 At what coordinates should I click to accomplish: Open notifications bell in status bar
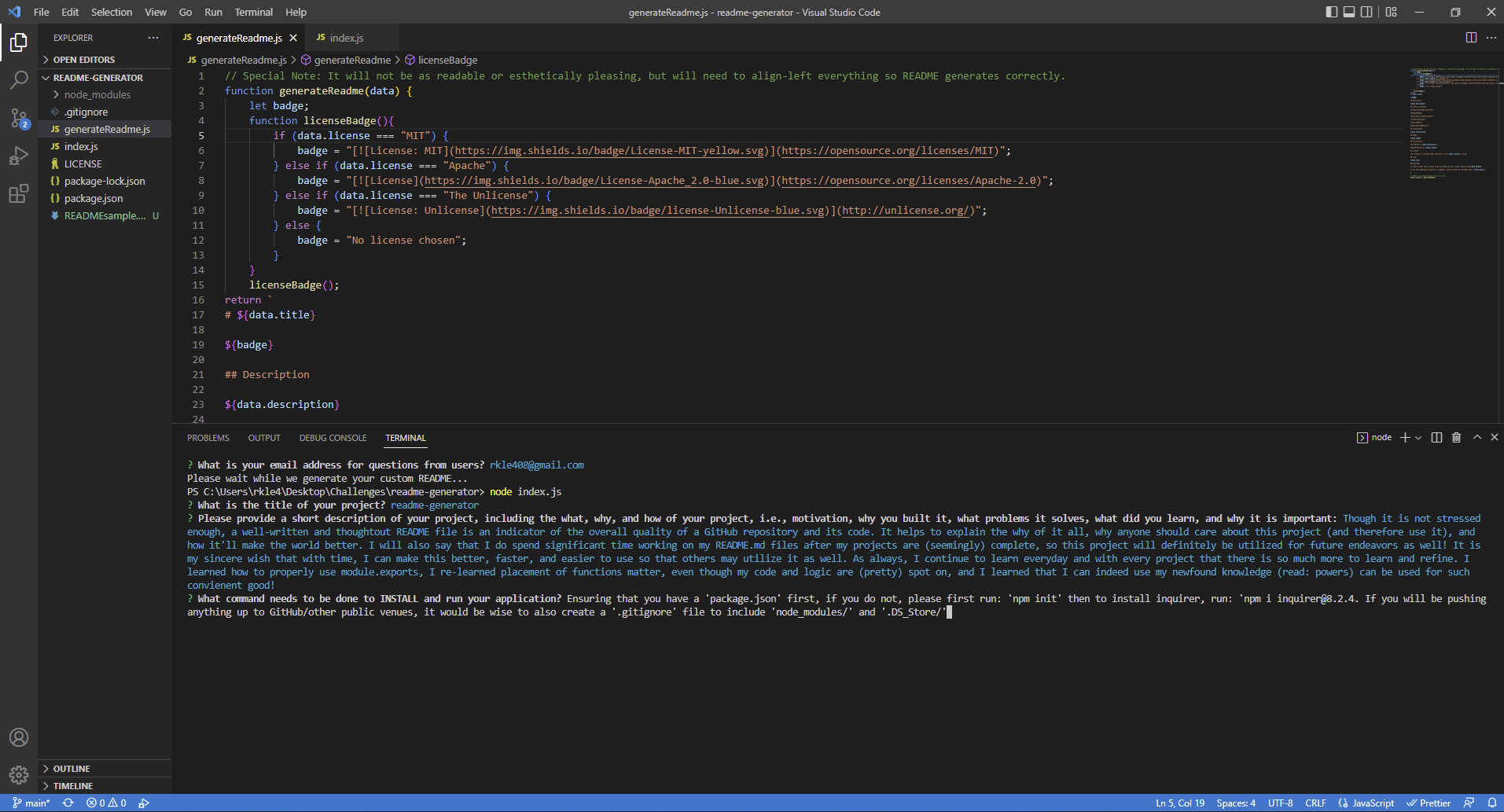coord(1491,803)
